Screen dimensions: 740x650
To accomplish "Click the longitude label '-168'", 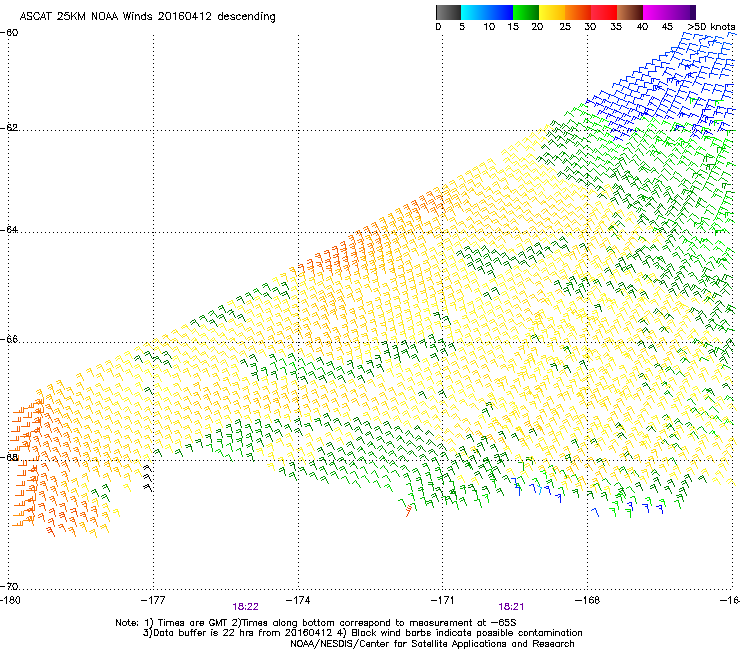I will point(588,600).
